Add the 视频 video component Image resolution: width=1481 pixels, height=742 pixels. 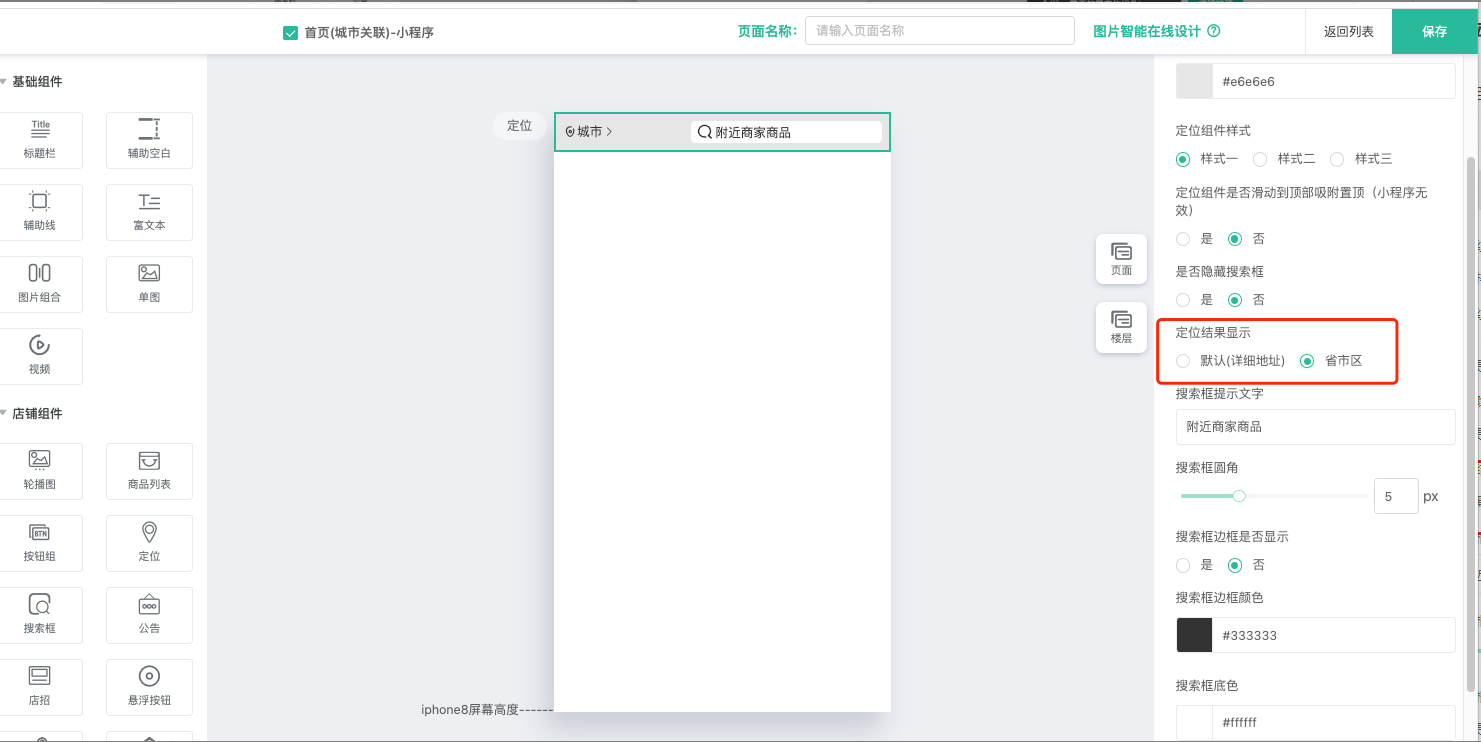[40, 356]
